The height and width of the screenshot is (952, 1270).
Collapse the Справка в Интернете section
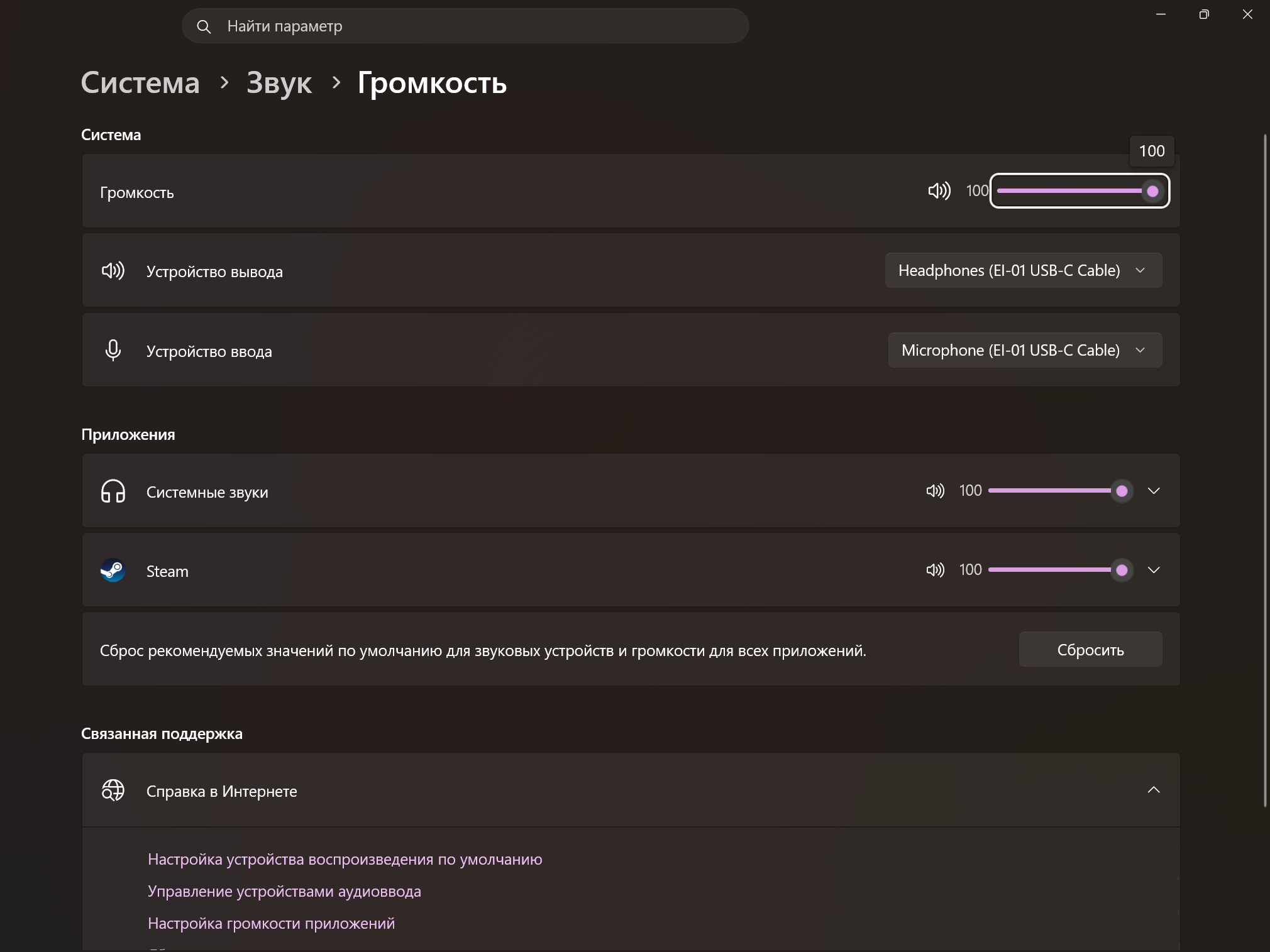click(x=1154, y=790)
